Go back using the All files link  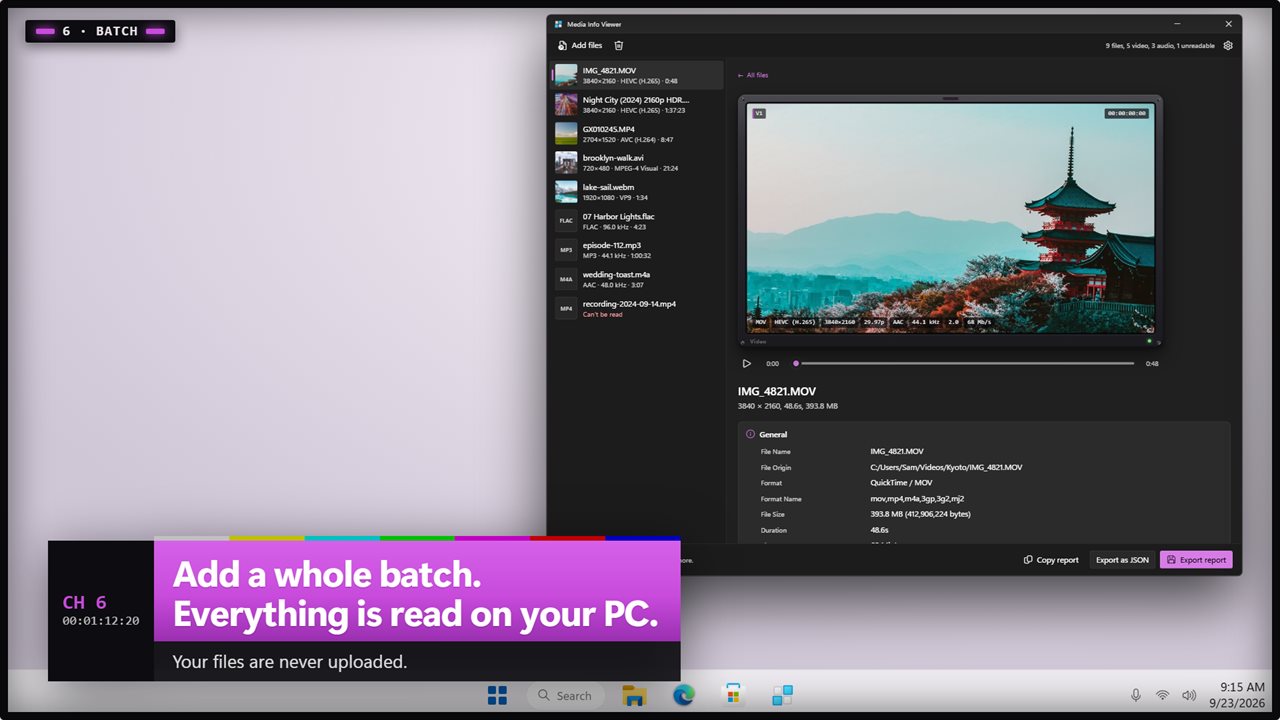753,75
